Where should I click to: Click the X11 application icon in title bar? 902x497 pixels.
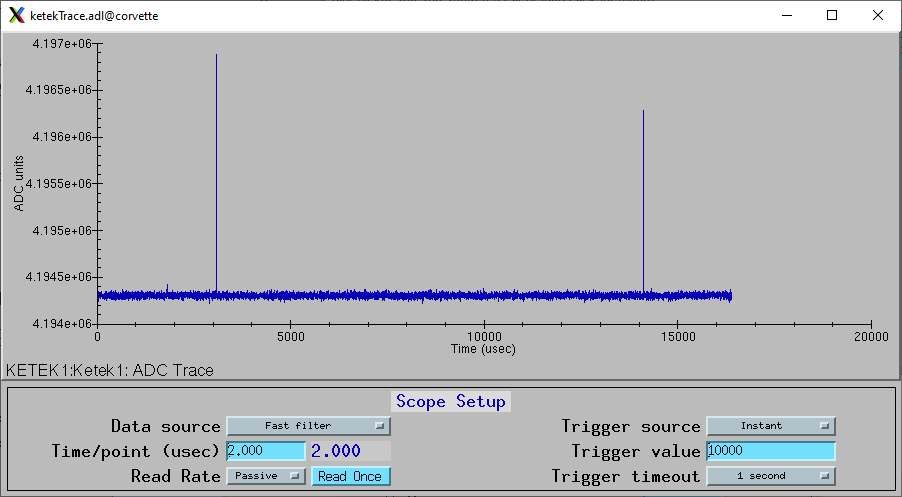pyautogui.click(x=17, y=16)
